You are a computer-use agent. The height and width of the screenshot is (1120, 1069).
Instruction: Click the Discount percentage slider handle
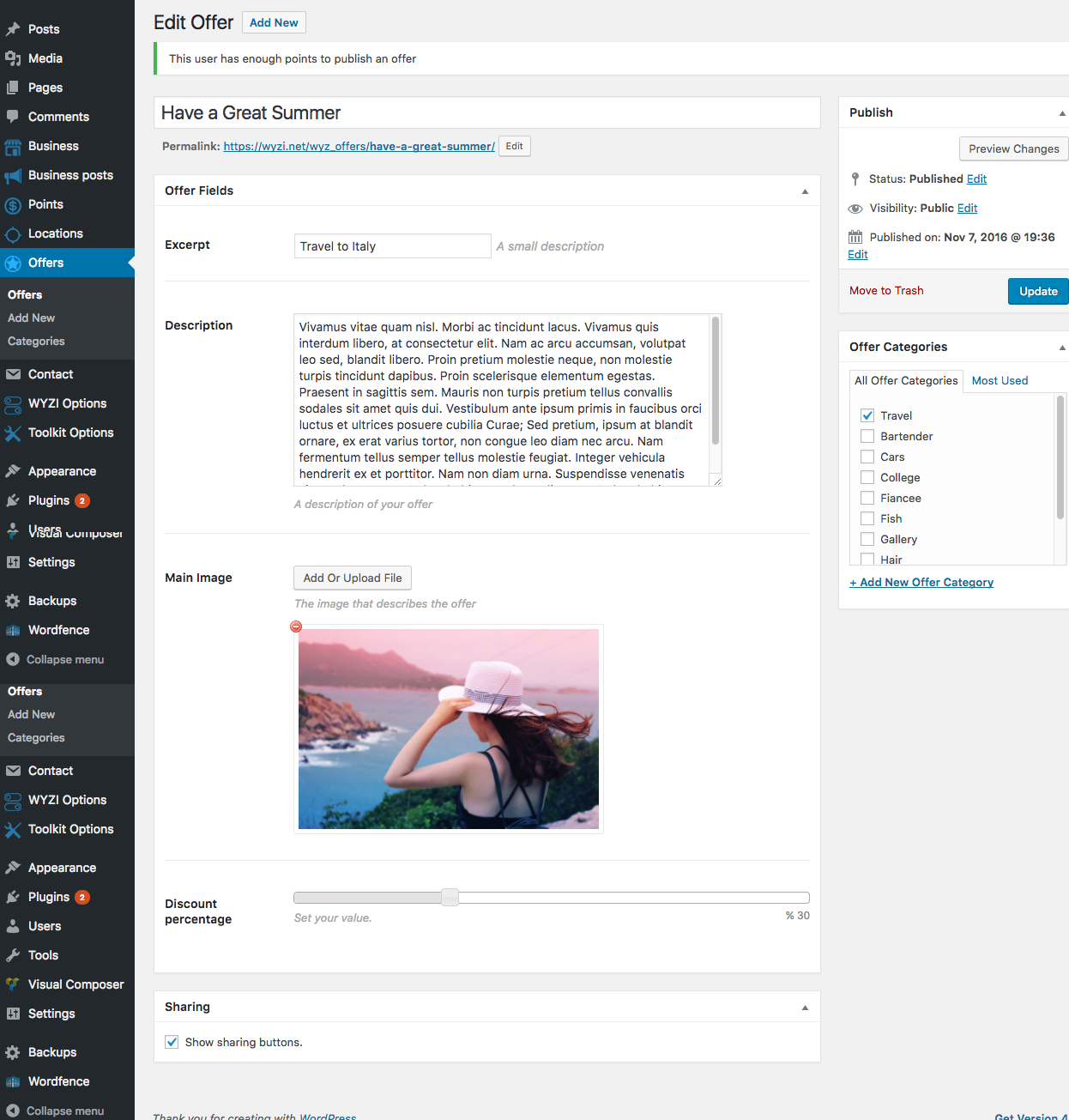click(450, 898)
